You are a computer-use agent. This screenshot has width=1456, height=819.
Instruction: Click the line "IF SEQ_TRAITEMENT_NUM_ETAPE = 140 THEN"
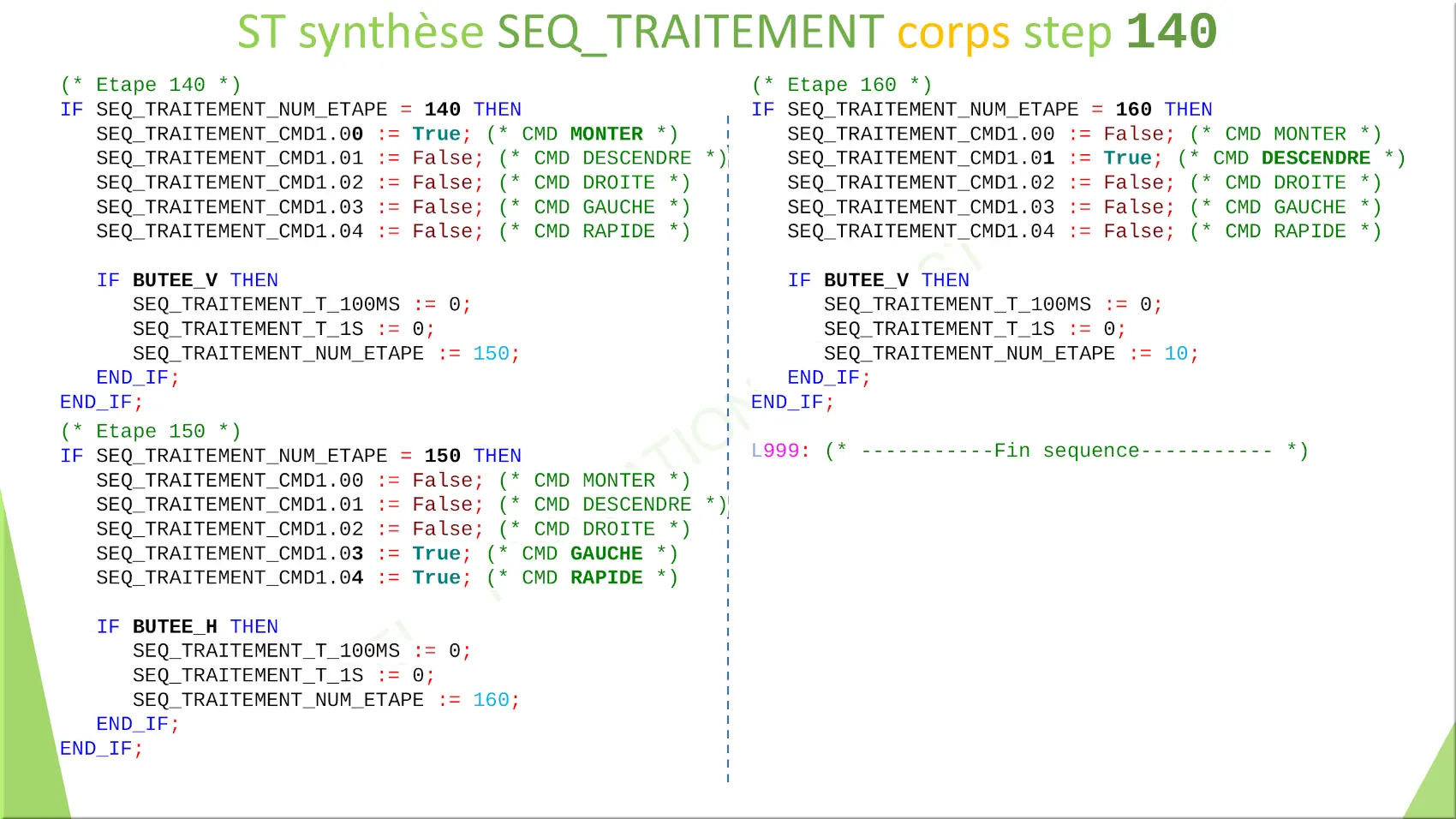click(290, 110)
